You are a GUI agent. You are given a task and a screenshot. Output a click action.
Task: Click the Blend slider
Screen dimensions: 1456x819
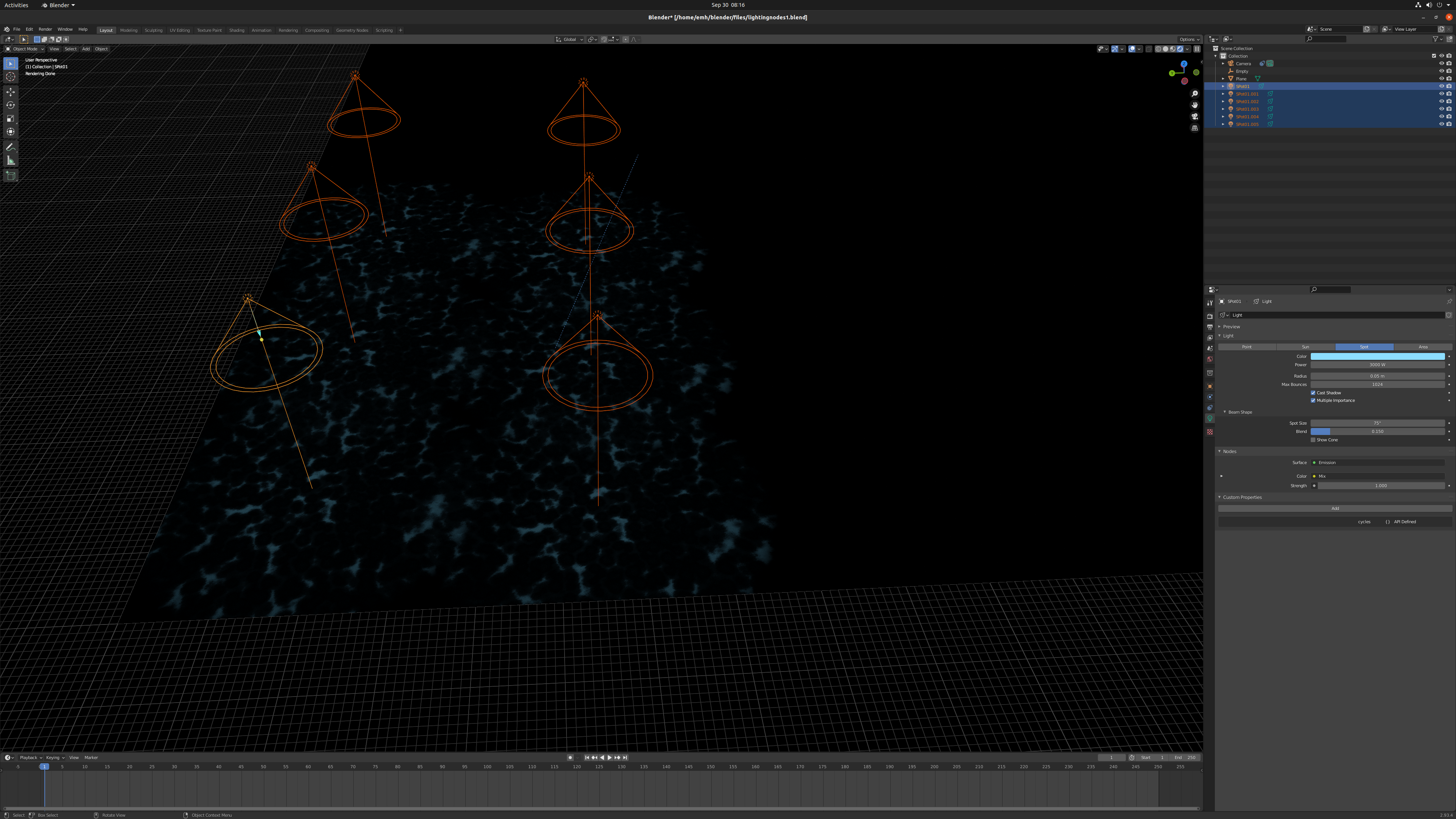tap(1378, 431)
